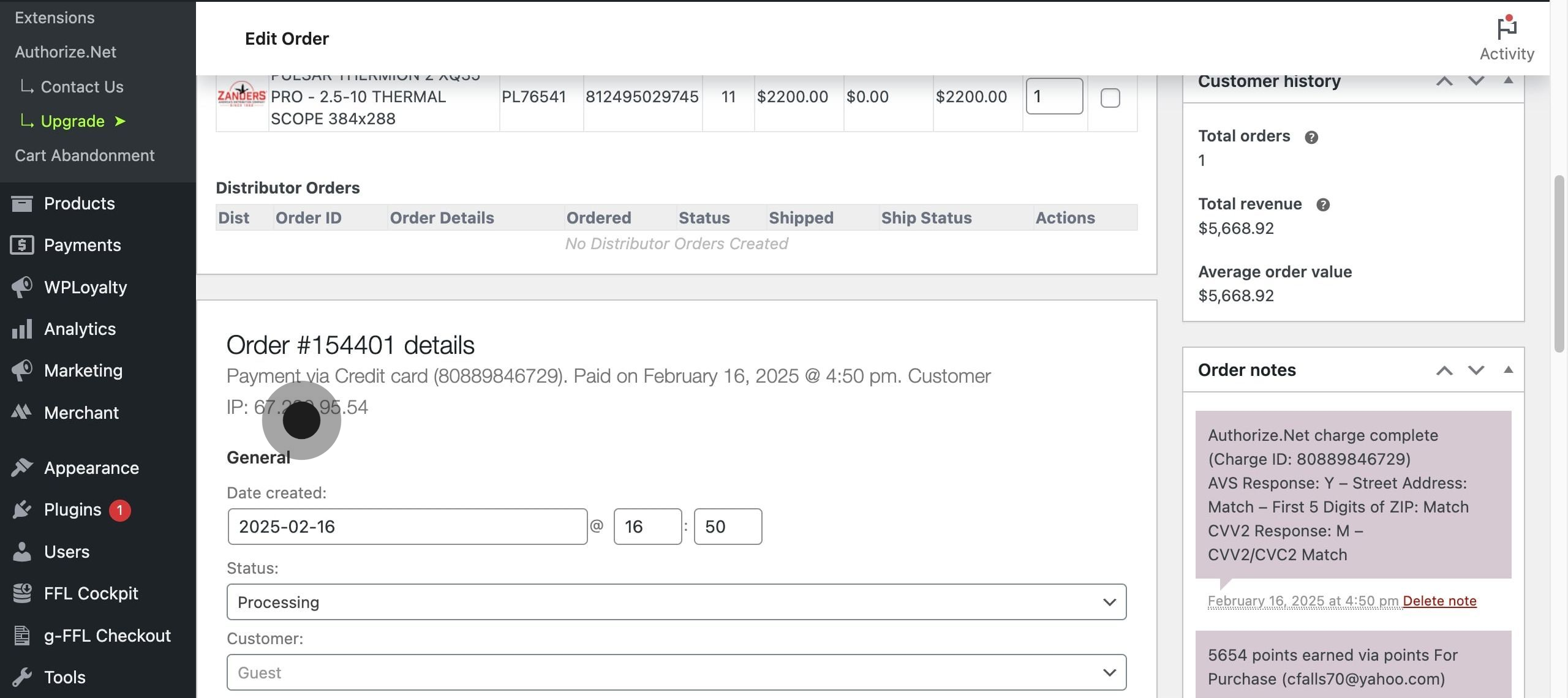Open Analytics bar chart icon

22,329
